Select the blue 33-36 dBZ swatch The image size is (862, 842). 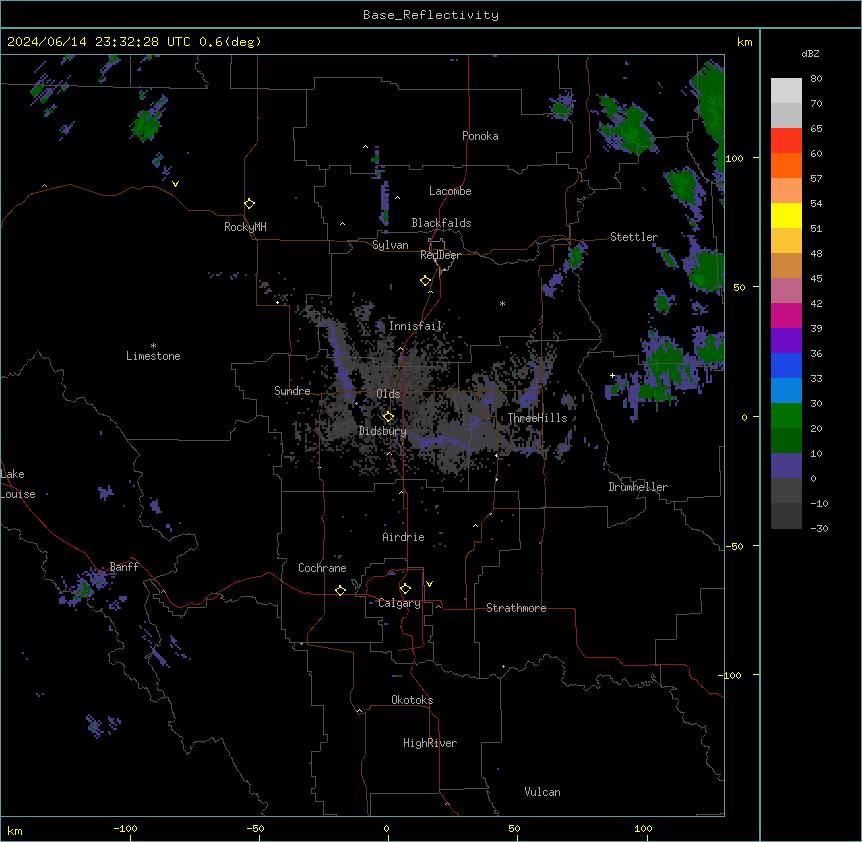(x=786, y=365)
